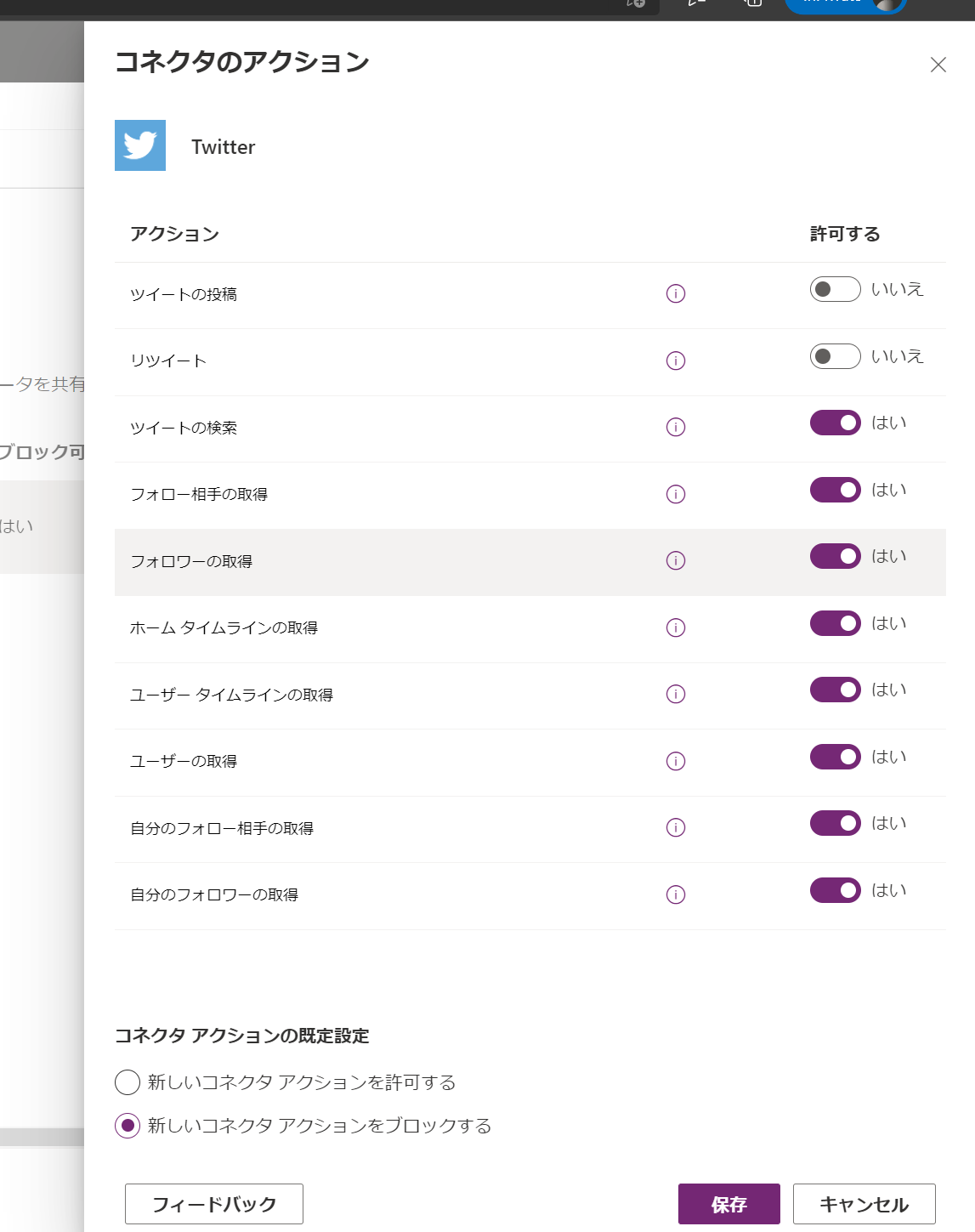Choose 新しいコネクタ アクションをブロックする radio button

coord(128,1126)
